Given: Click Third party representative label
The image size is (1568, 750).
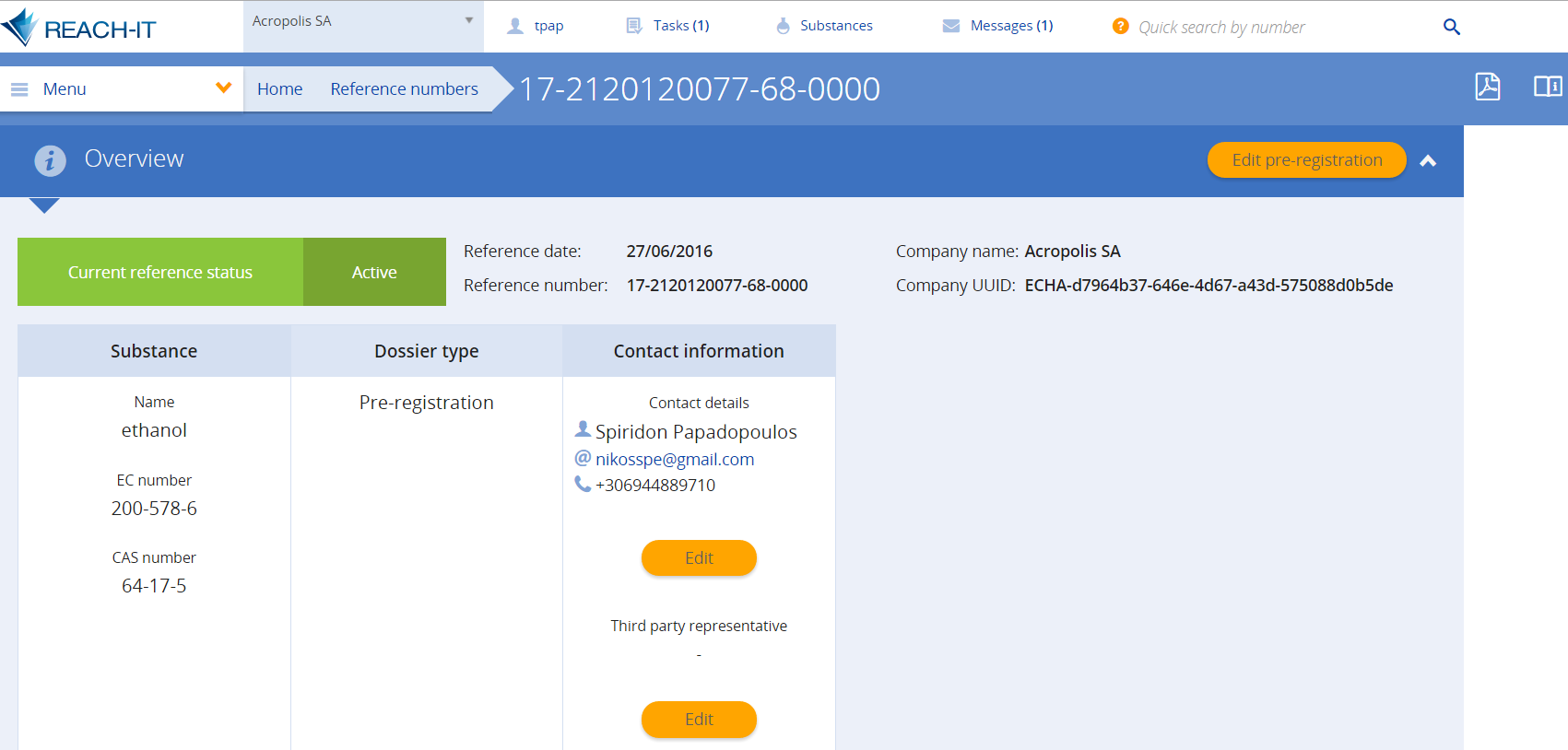Looking at the screenshot, I should click(699, 626).
